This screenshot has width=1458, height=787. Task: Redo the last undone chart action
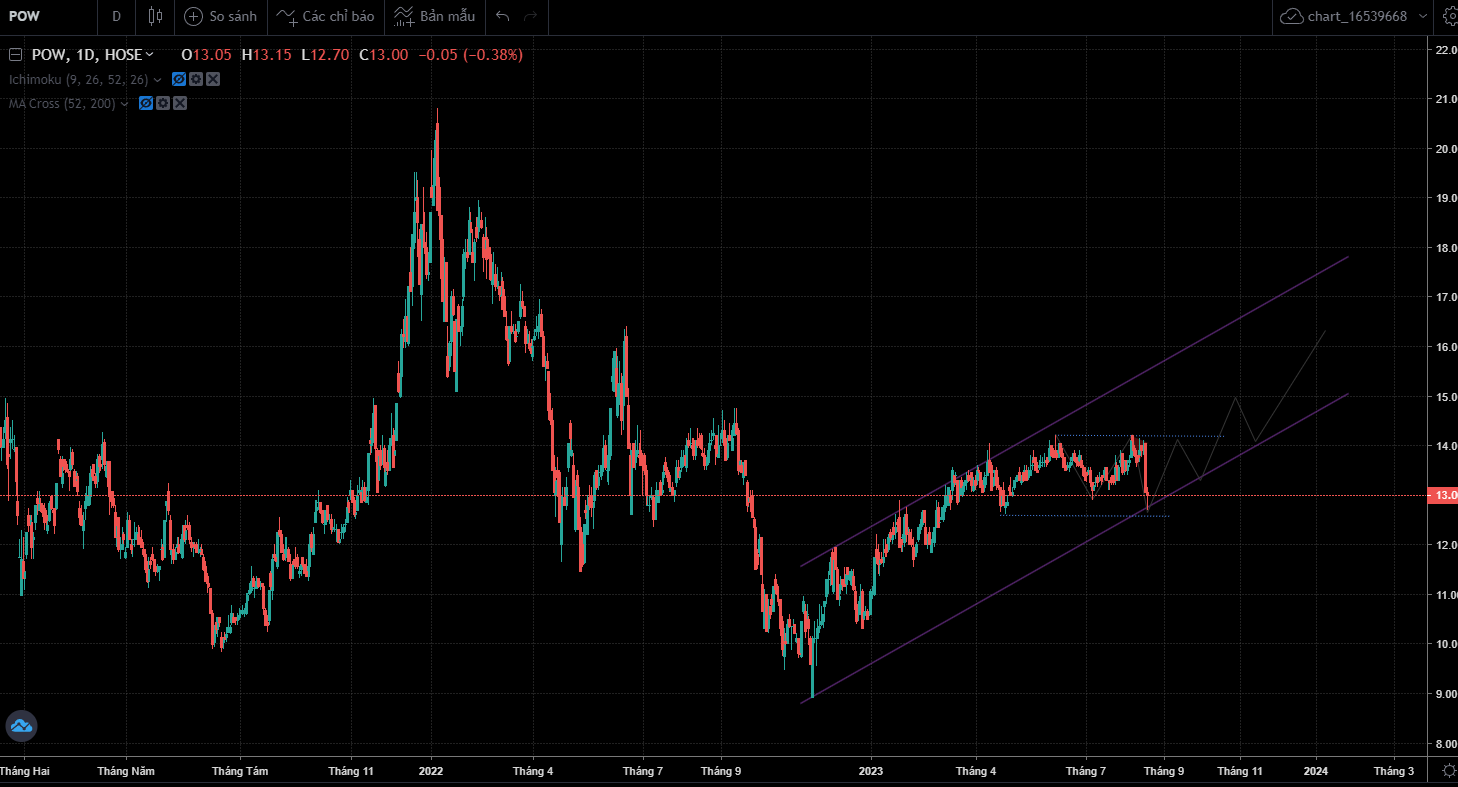(x=530, y=16)
